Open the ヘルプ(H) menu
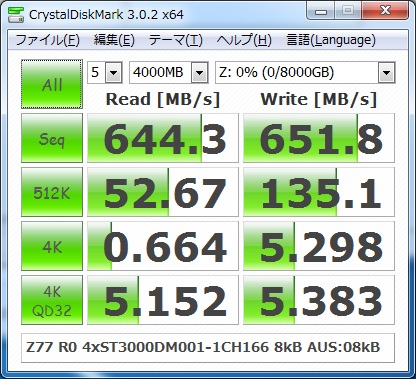The width and height of the screenshot is (416, 379). 244,40
